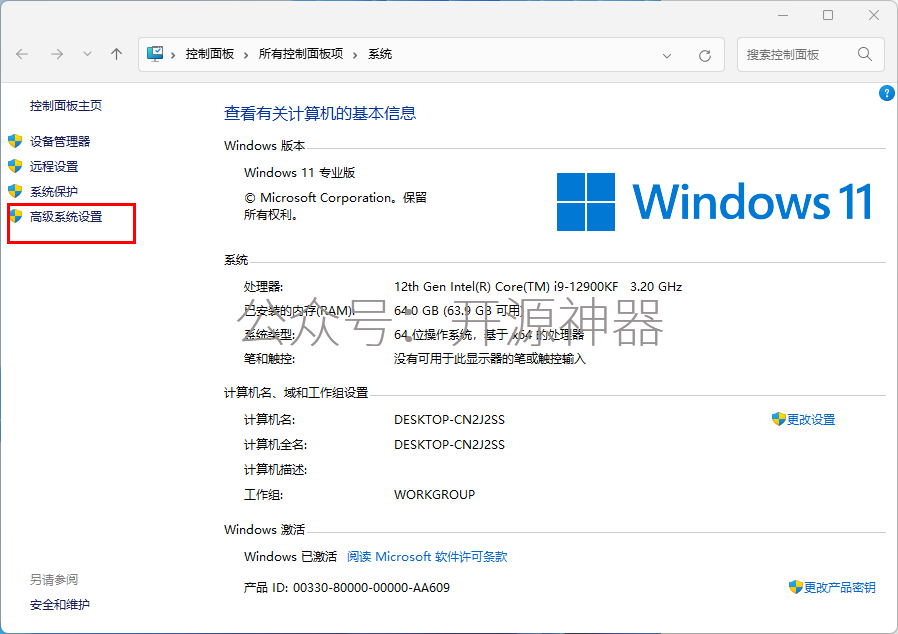Select processor text 12th Gen Intel(R) Core(TM) i9-12900KF

click(506, 287)
